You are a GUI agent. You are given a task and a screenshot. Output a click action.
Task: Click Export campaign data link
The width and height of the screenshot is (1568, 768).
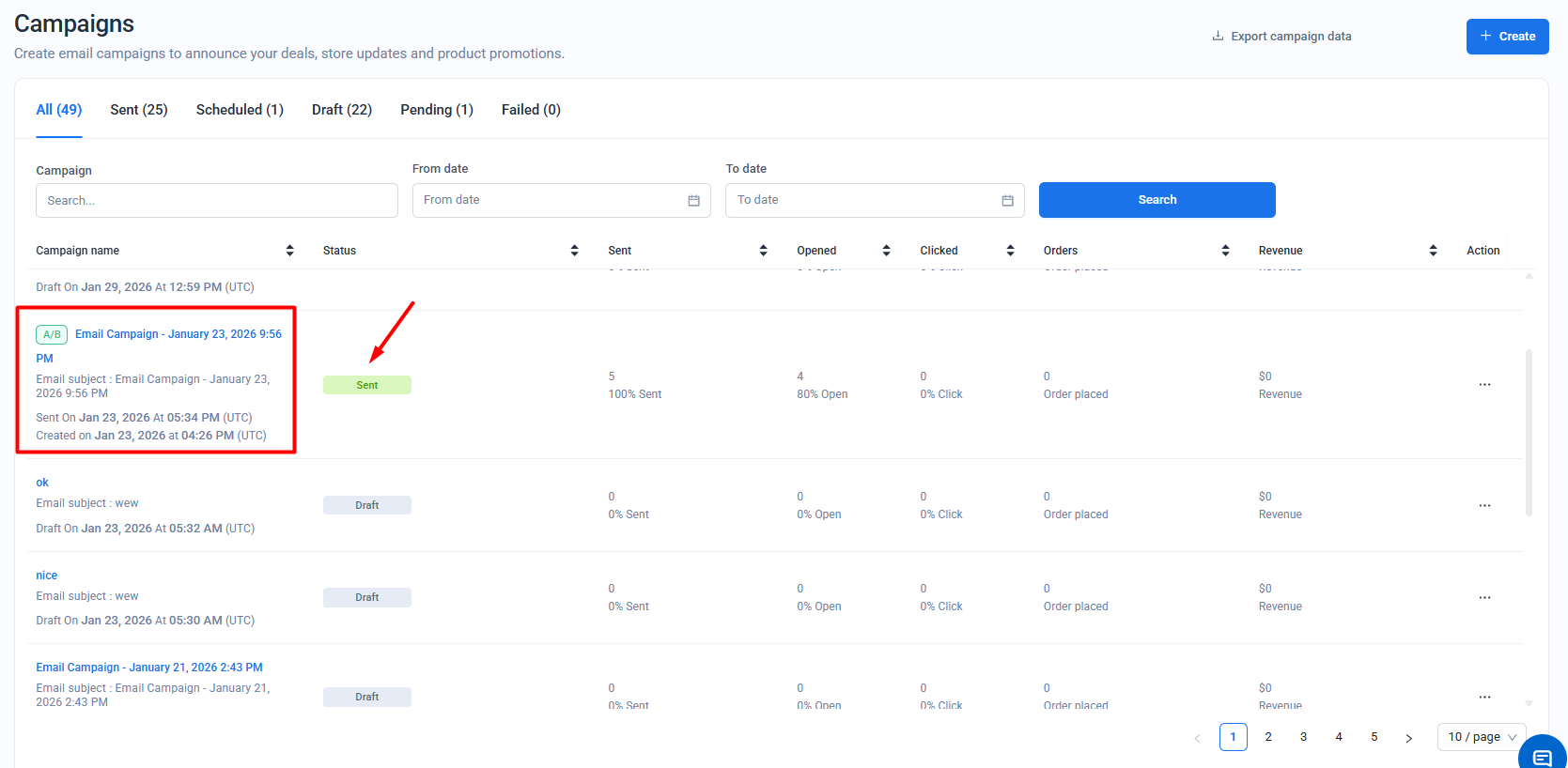click(1281, 37)
